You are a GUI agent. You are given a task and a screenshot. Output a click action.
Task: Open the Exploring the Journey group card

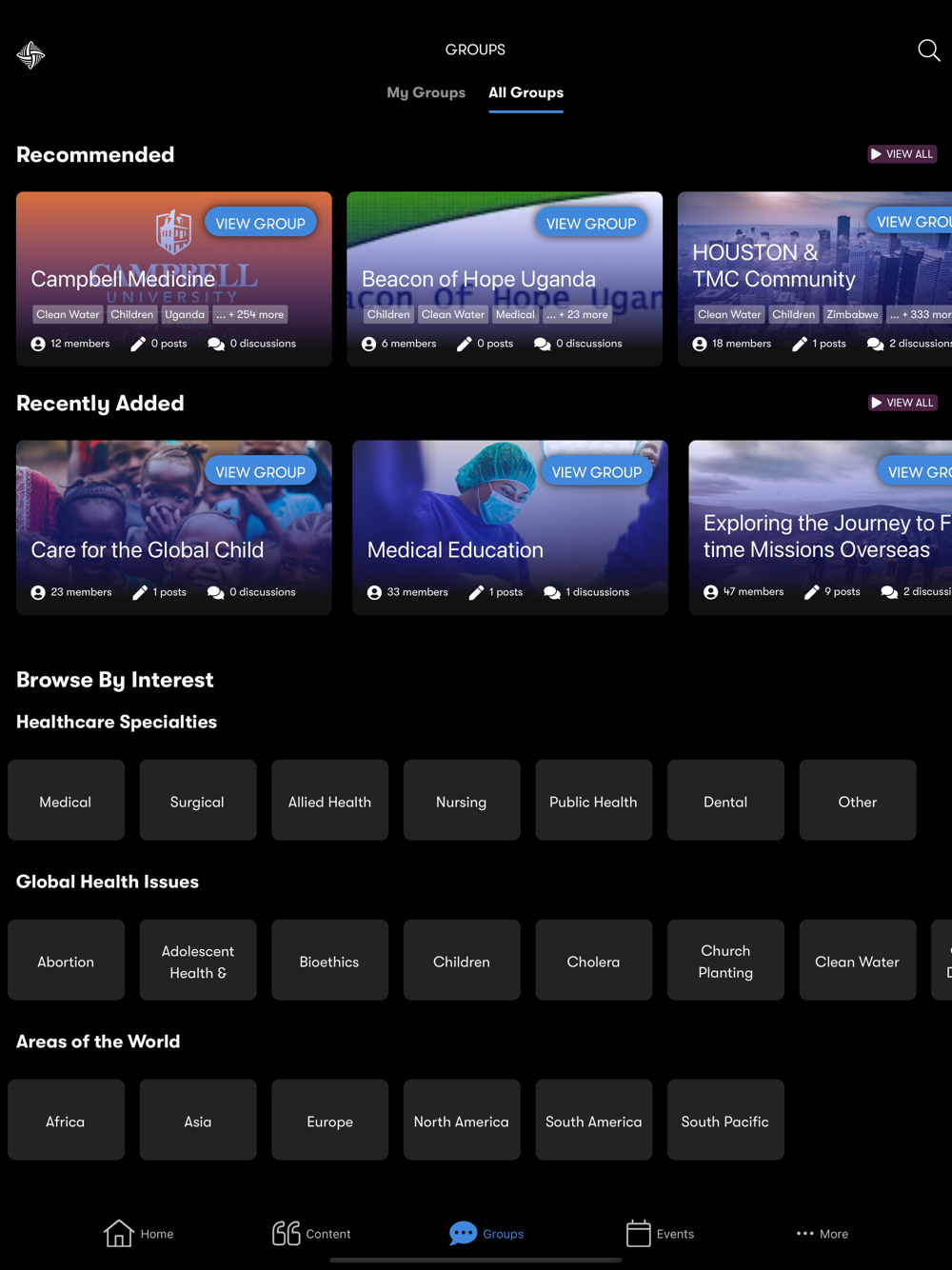(x=820, y=527)
